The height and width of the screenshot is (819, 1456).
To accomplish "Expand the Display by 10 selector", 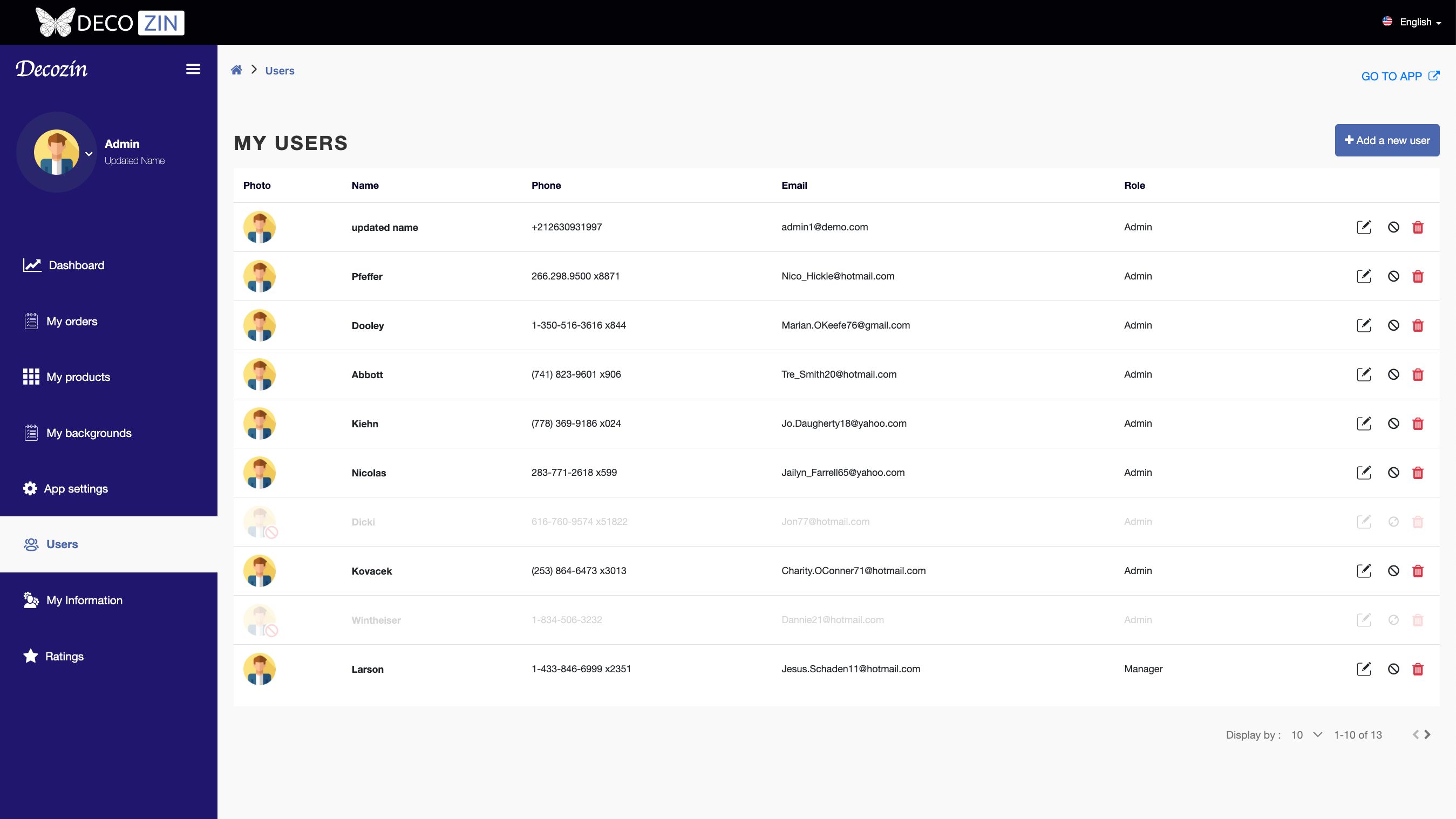I will coord(1307,735).
